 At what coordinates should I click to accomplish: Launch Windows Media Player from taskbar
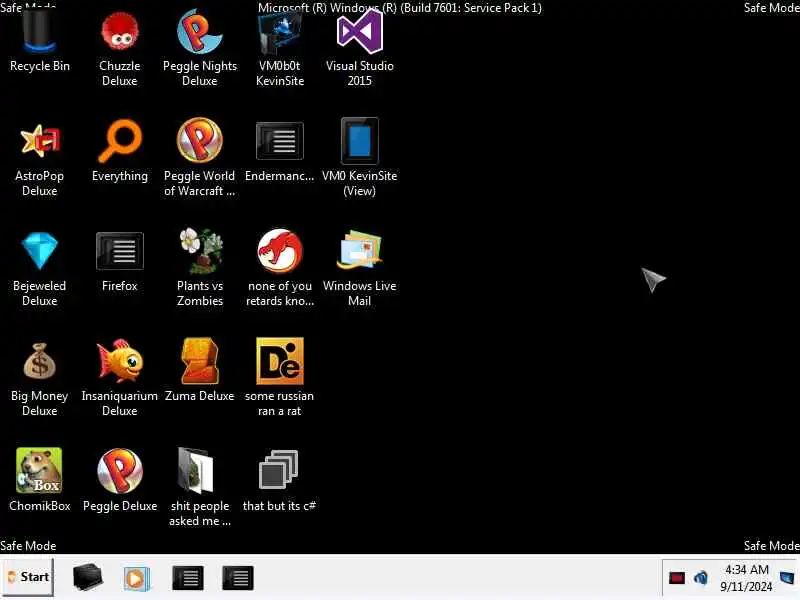point(136,579)
